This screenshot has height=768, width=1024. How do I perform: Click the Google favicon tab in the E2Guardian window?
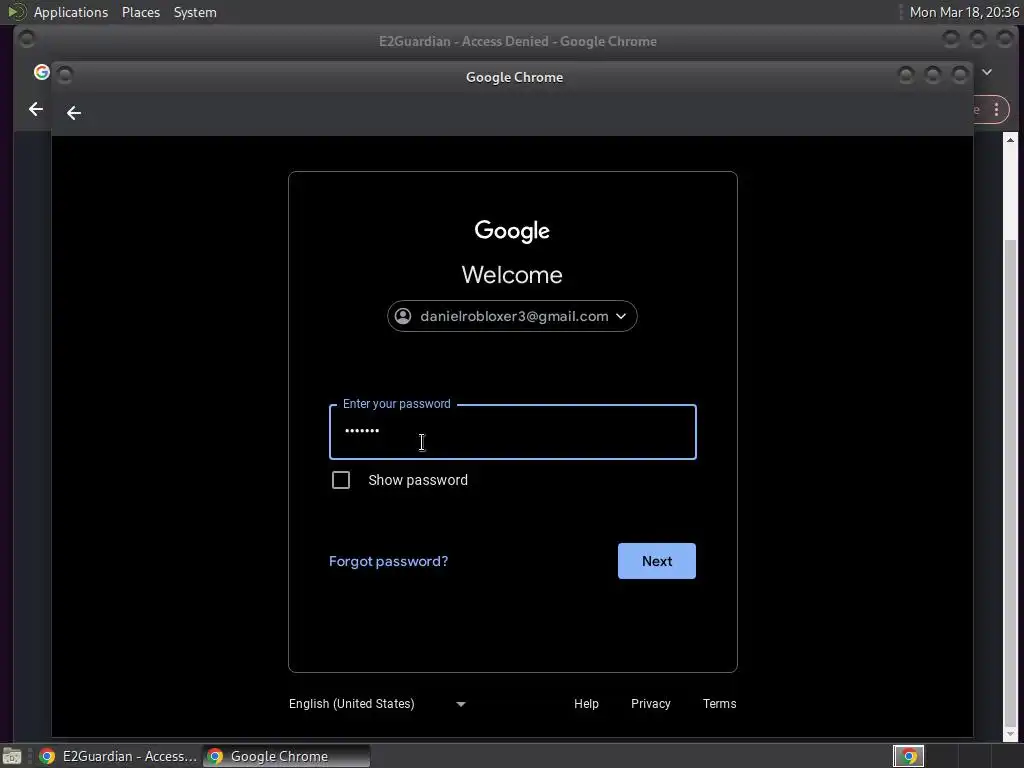tap(42, 72)
